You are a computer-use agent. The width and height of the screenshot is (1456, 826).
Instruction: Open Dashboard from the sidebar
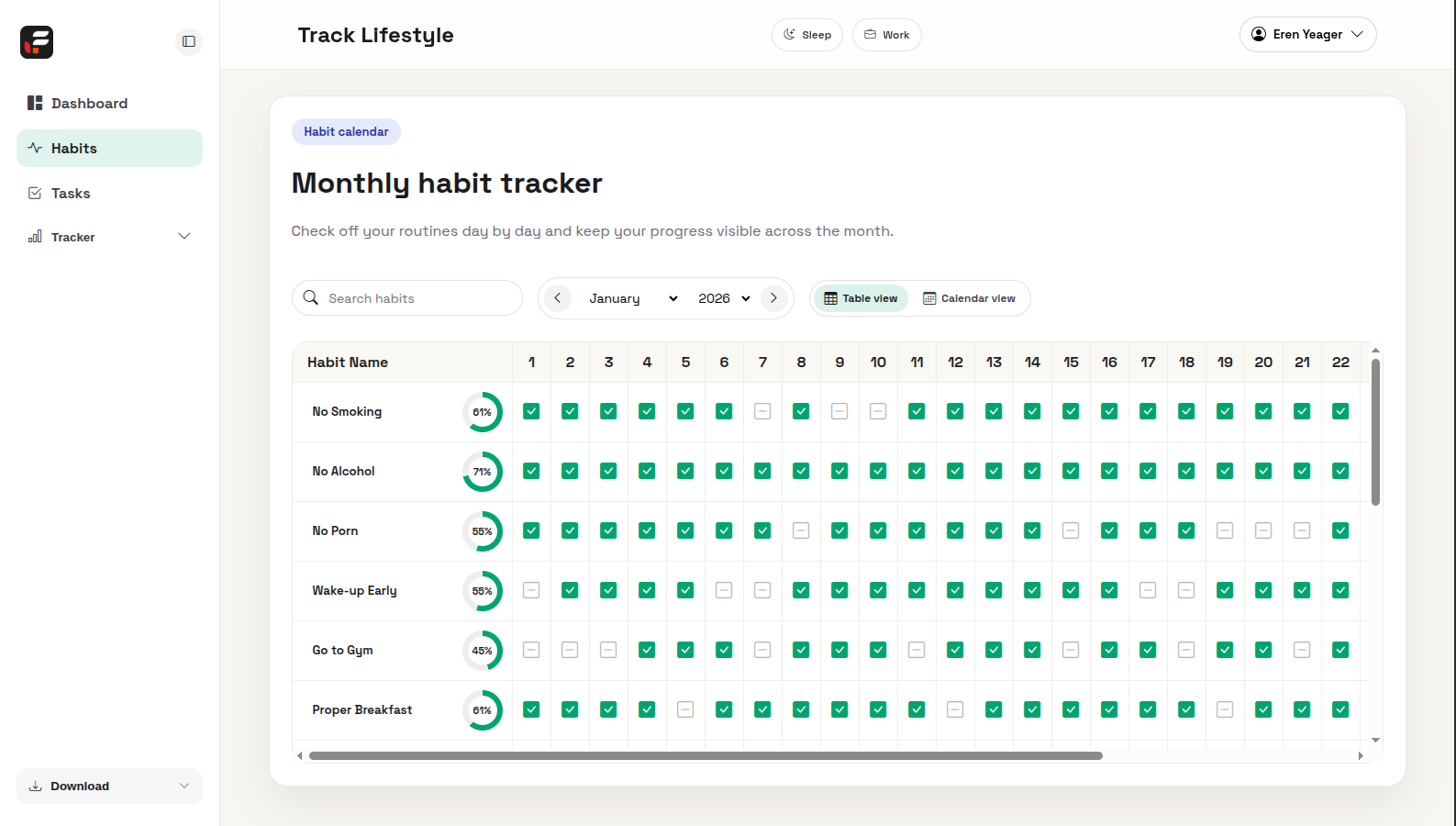(x=109, y=104)
